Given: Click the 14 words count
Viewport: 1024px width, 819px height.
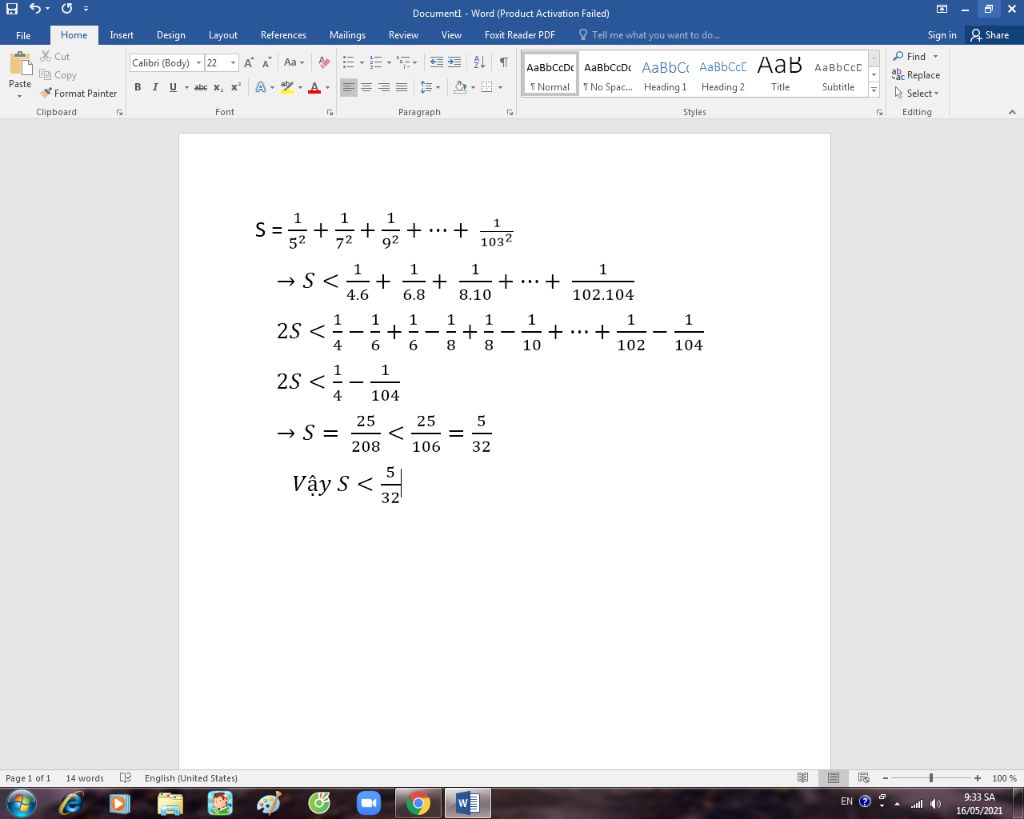Looking at the screenshot, I should (84, 778).
